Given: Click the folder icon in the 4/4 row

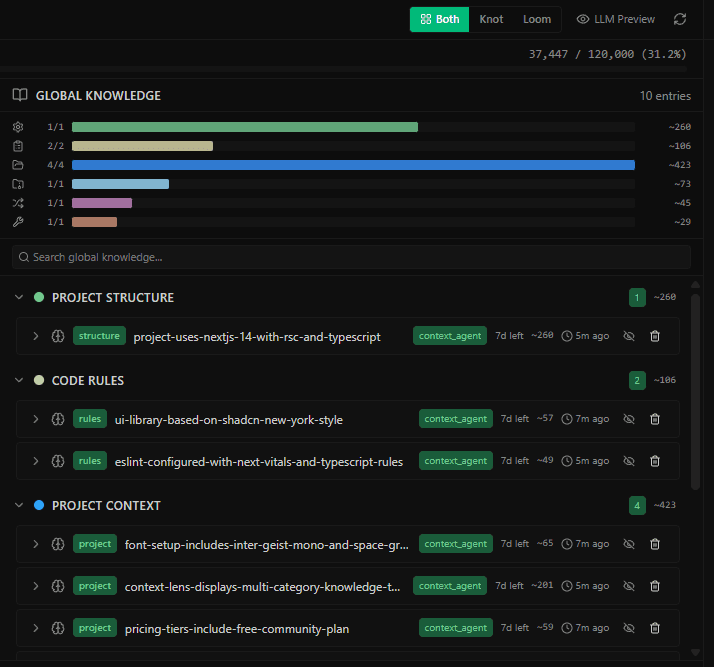Looking at the screenshot, I should tap(18, 165).
